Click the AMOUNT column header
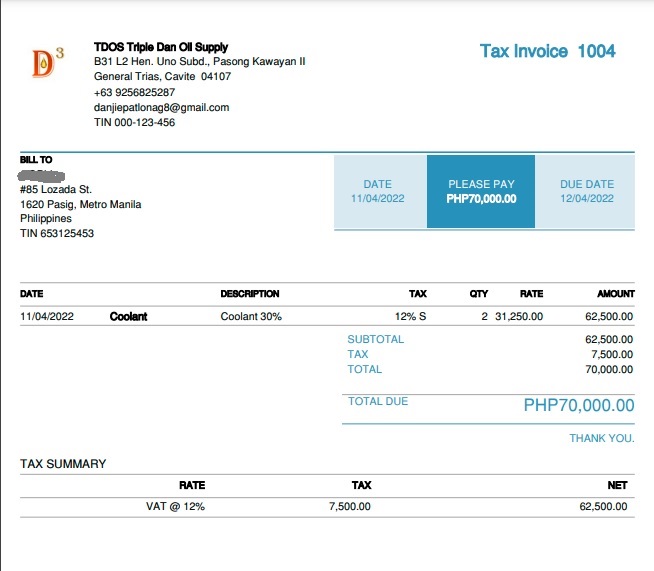Image resolution: width=654 pixels, height=571 pixels. (616, 294)
